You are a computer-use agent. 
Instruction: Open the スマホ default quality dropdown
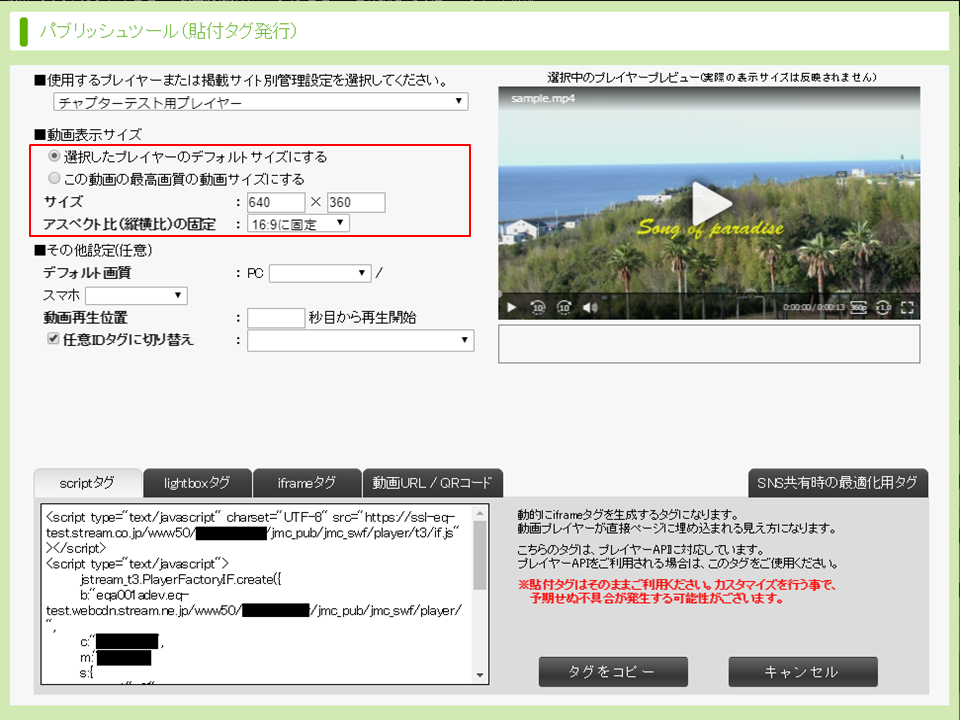point(136,296)
